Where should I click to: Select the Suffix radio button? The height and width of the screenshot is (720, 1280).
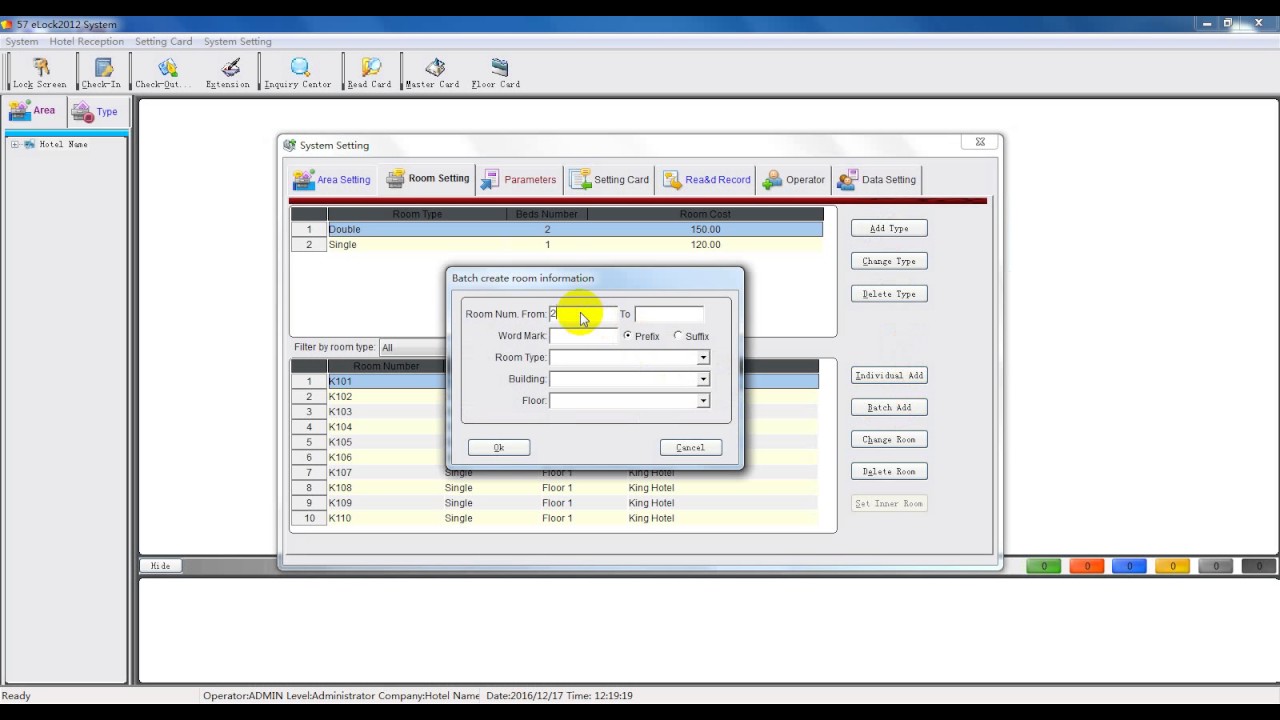click(x=678, y=336)
